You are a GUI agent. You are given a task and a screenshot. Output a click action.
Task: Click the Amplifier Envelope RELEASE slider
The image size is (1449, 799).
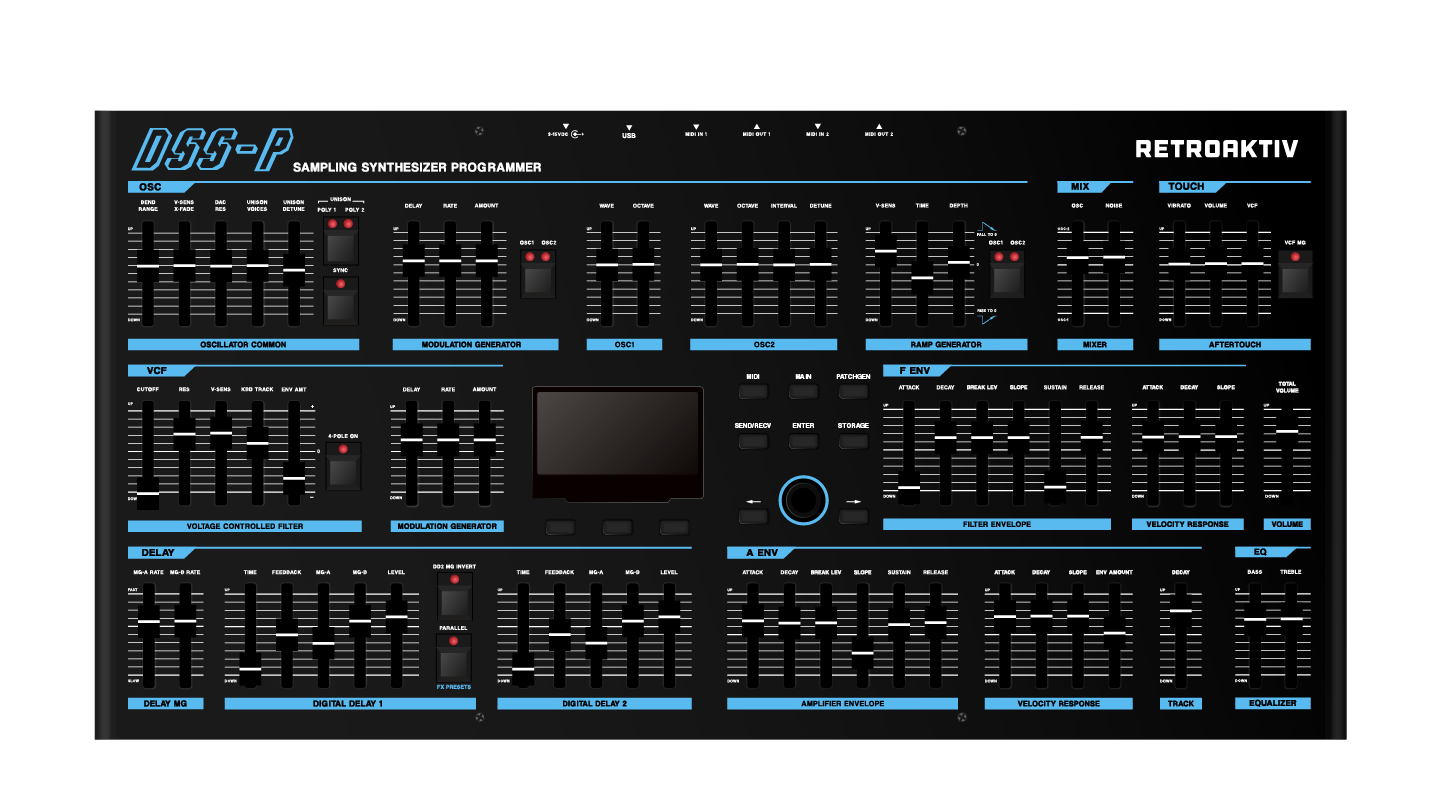tap(935, 636)
